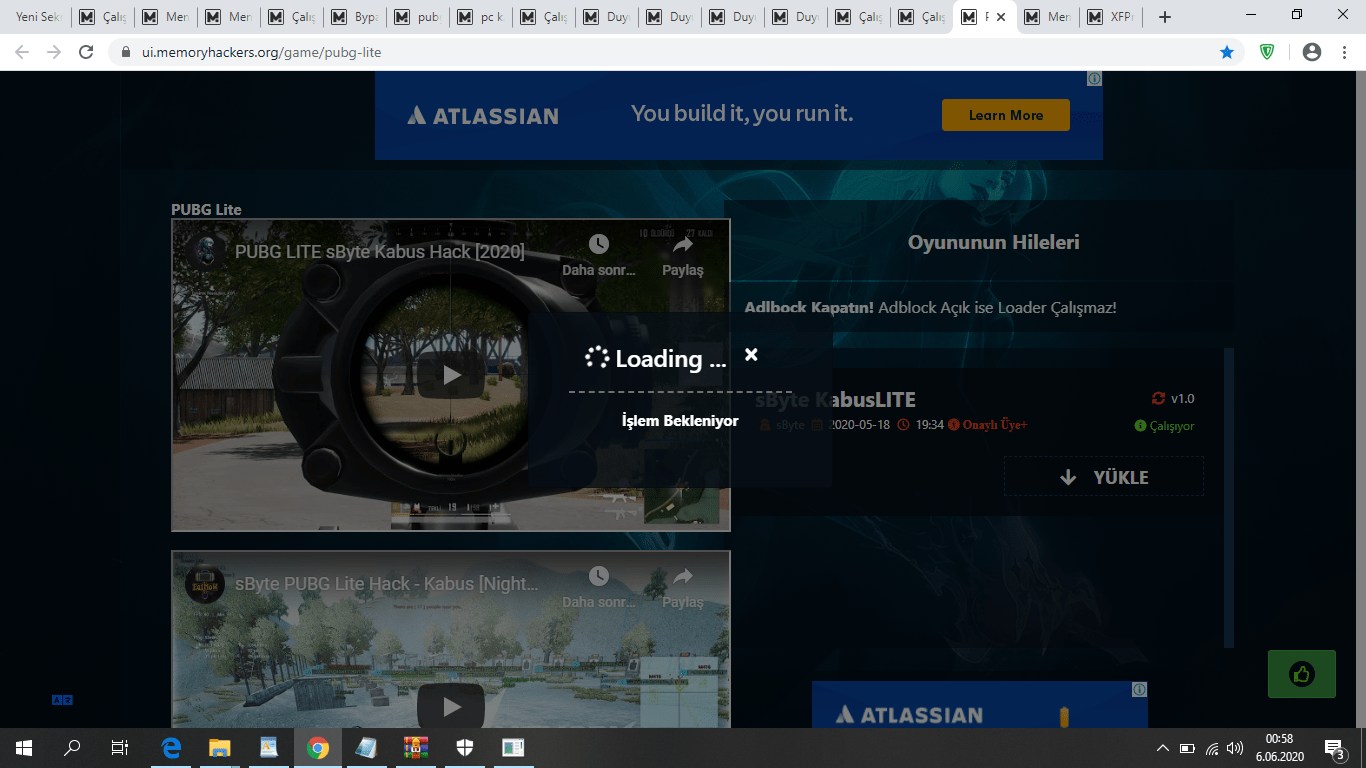The image size is (1366, 768).
Task: Click the Adlbock Kapatın! warning text
Action: point(809,308)
